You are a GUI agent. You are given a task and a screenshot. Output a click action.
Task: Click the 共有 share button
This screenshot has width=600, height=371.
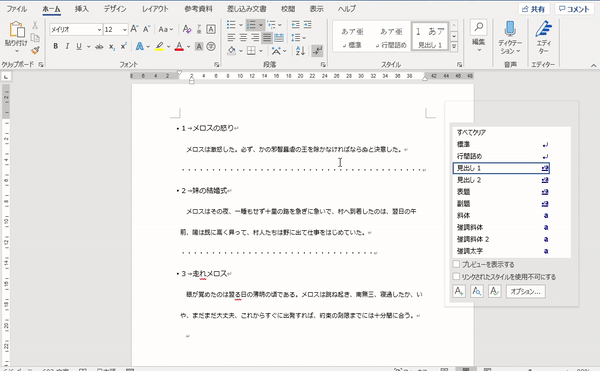pyautogui.click(x=534, y=9)
